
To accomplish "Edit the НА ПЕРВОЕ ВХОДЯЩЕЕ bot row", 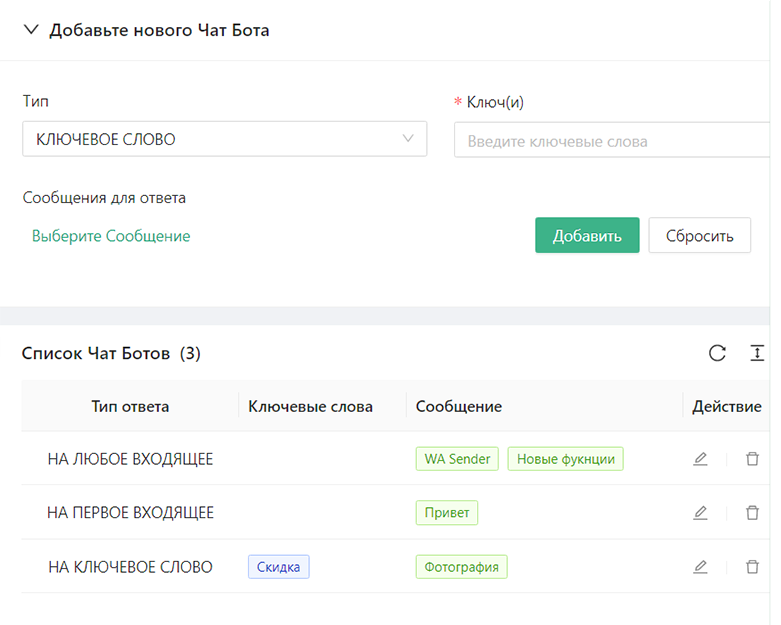I will tap(700, 513).
